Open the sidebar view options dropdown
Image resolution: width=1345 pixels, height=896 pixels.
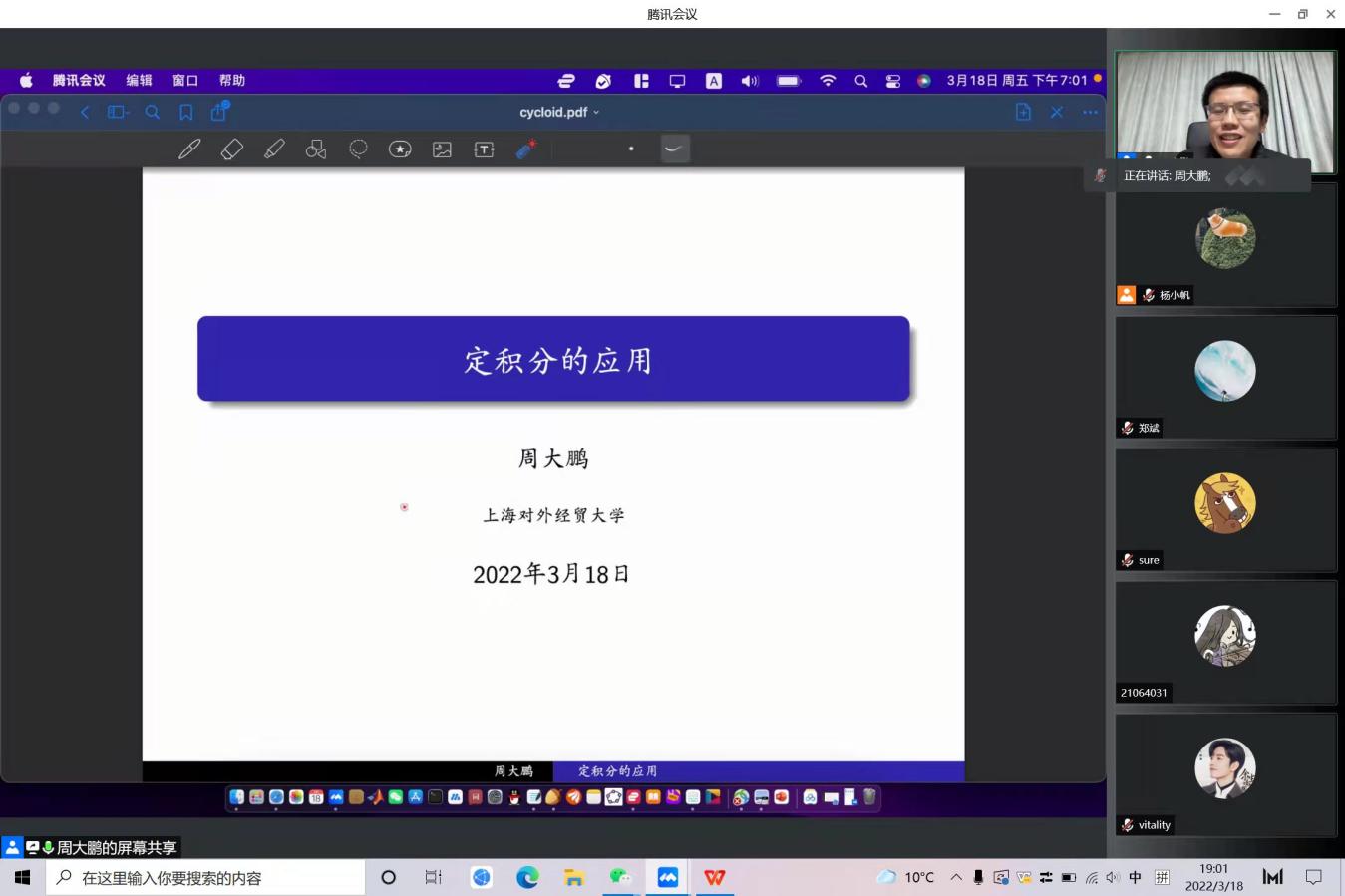(x=119, y=113)
